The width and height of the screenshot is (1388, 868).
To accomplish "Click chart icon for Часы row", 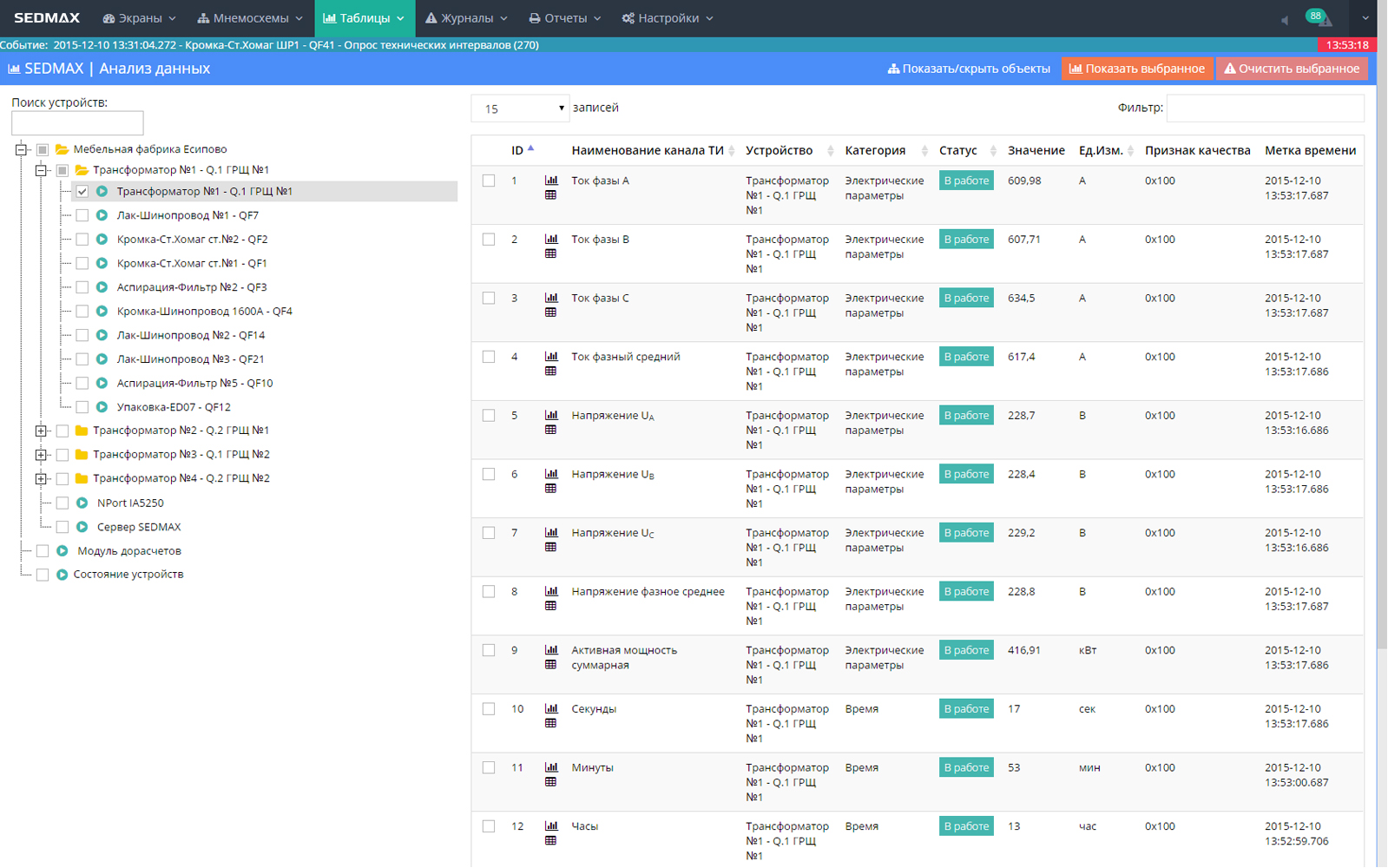I will point(551,825).
